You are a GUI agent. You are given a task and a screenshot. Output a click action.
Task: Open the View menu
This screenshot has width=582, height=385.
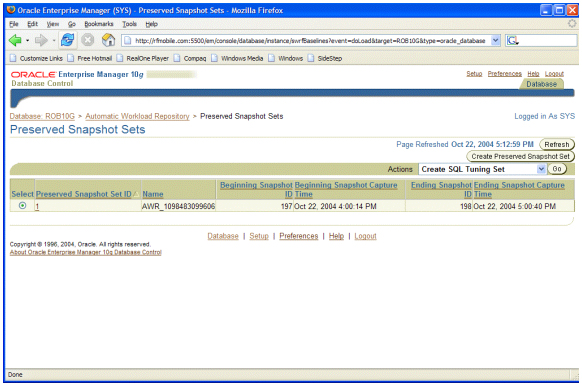coord(53,24)
